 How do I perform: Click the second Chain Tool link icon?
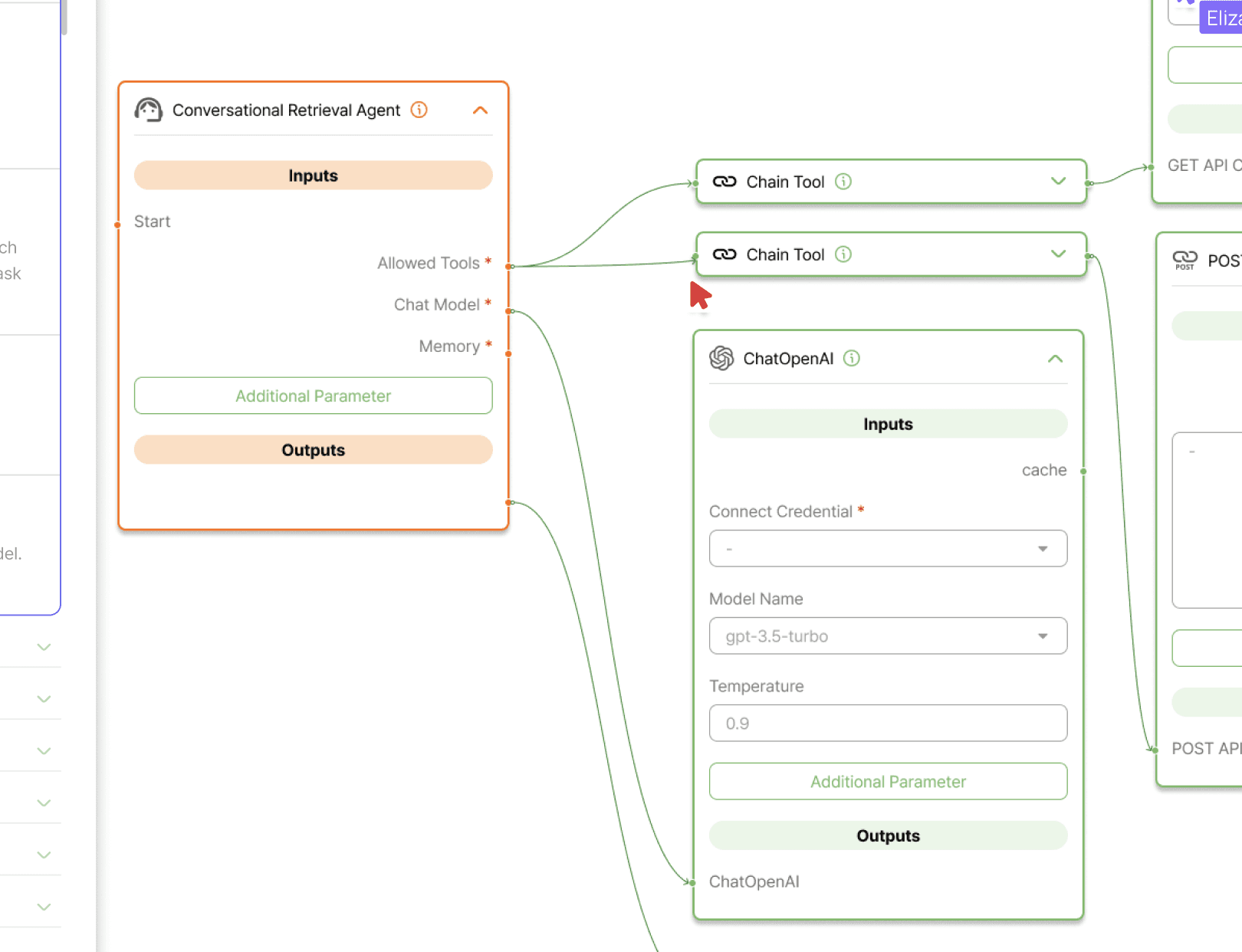[724, 254]
